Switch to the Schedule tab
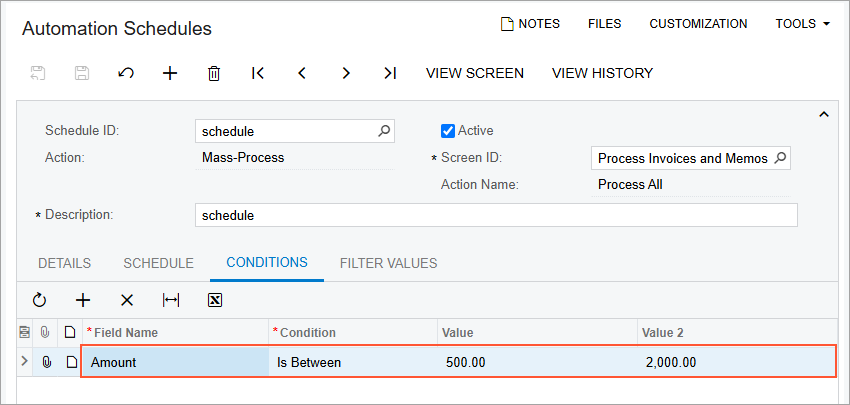 point(158,263)
